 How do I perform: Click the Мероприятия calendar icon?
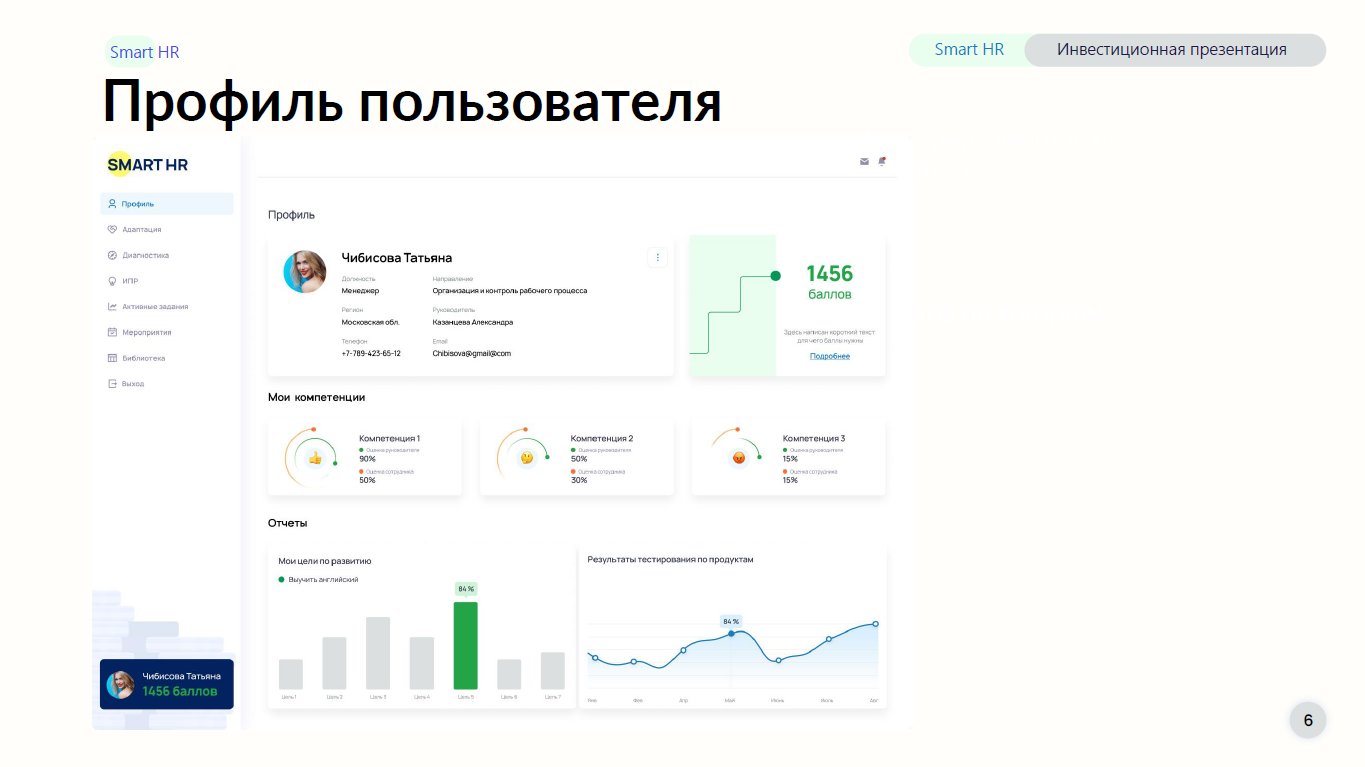[112, 332]
